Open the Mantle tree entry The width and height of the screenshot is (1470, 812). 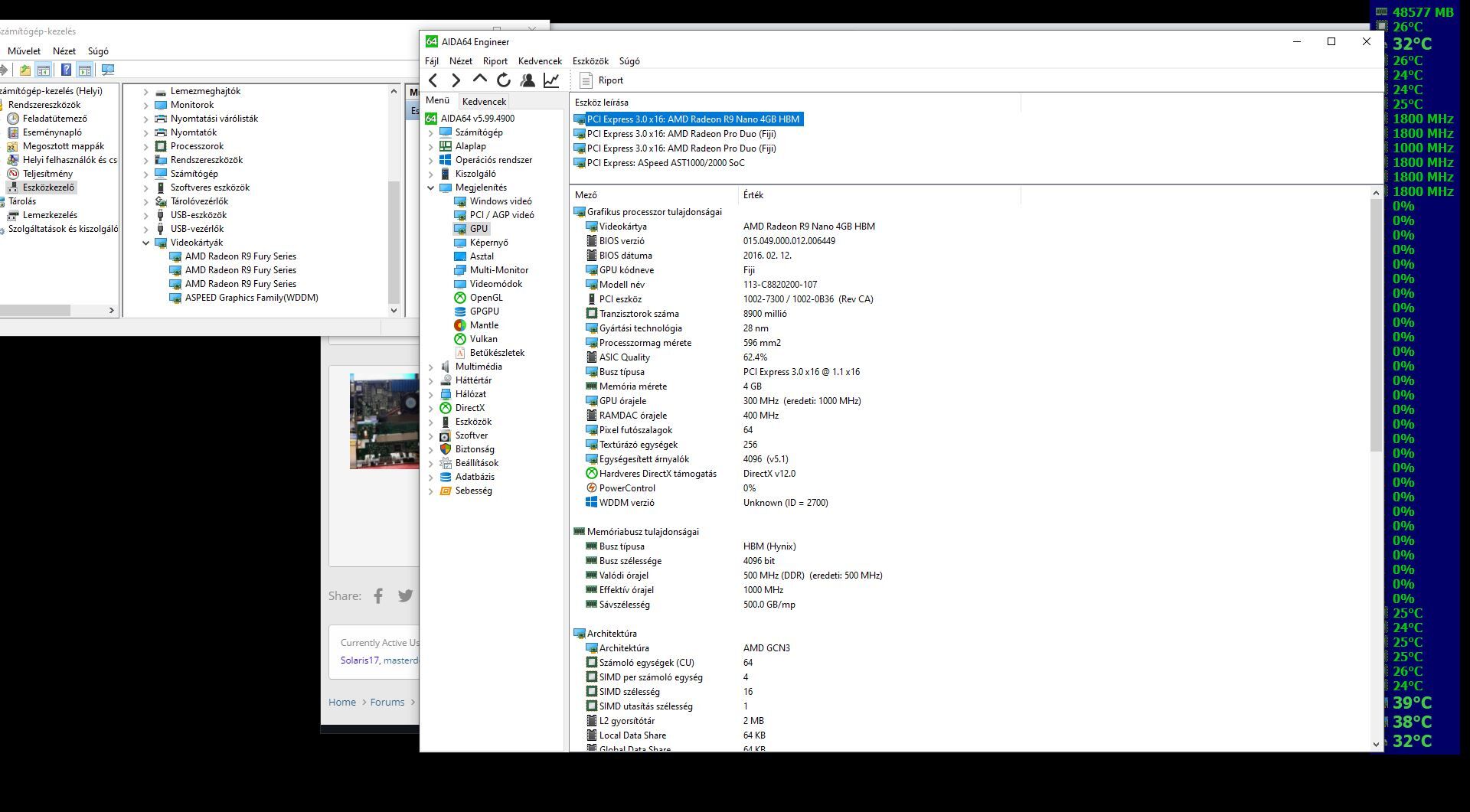click(484, 325)
